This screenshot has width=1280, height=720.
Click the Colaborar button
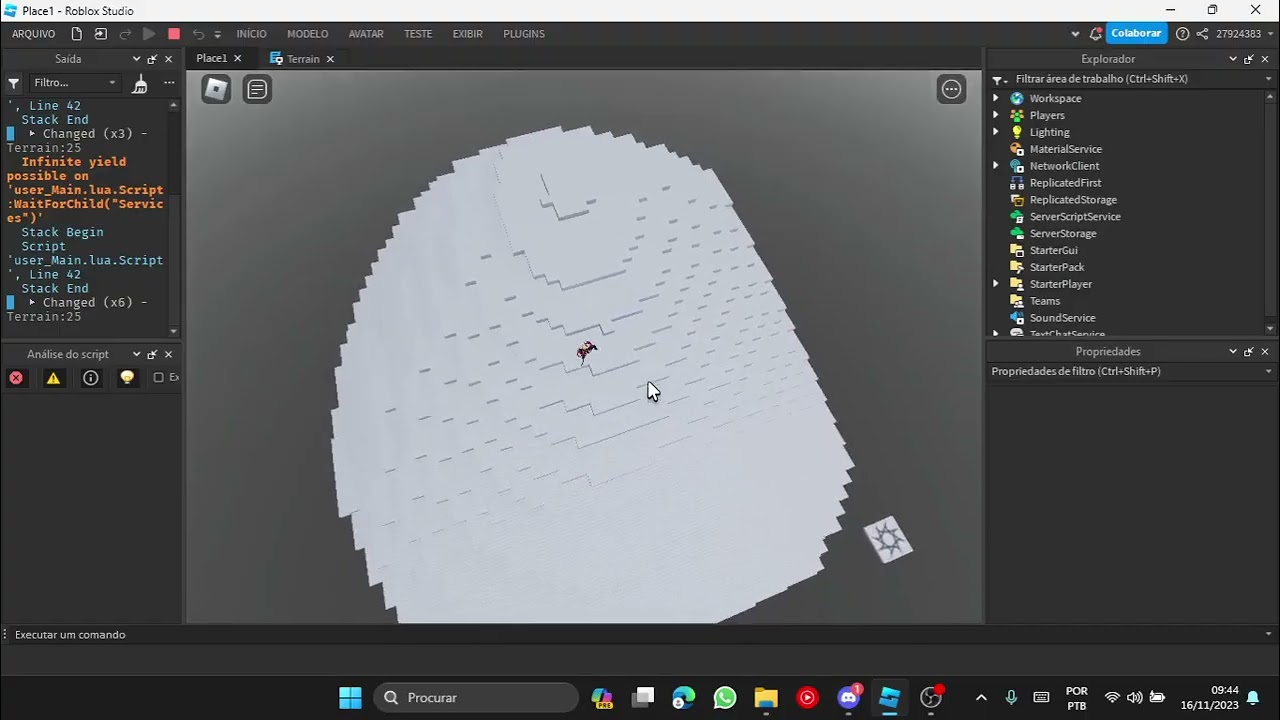click(1136, 34)
